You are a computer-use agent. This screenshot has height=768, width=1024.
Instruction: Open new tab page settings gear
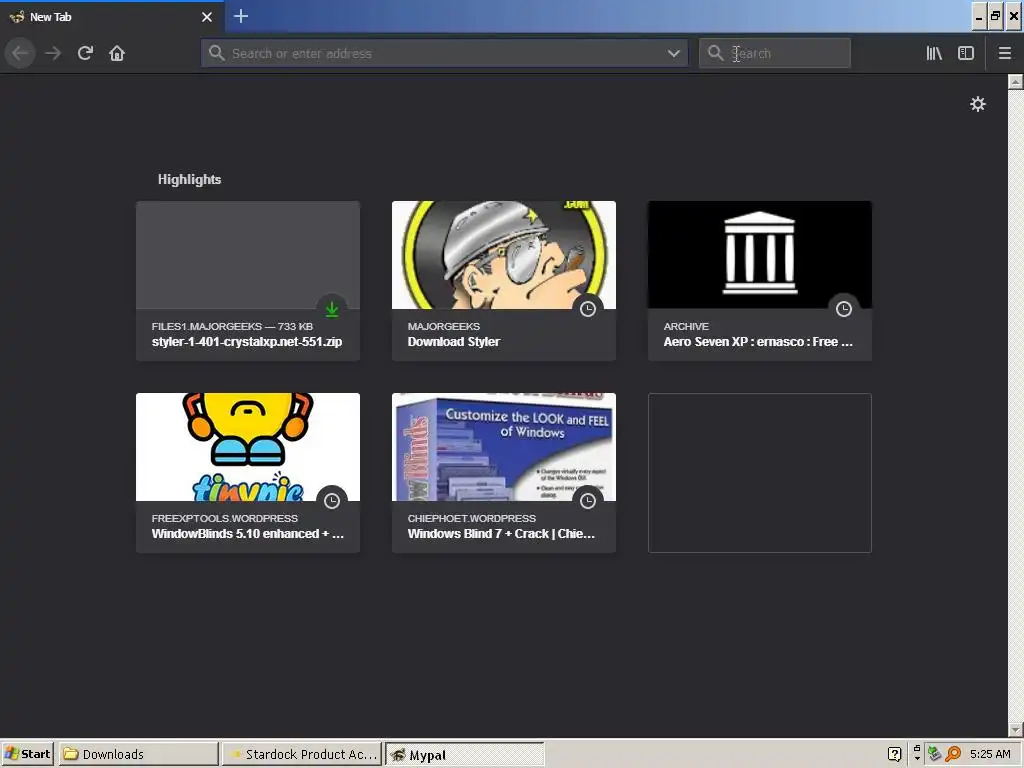click(978, 104)
